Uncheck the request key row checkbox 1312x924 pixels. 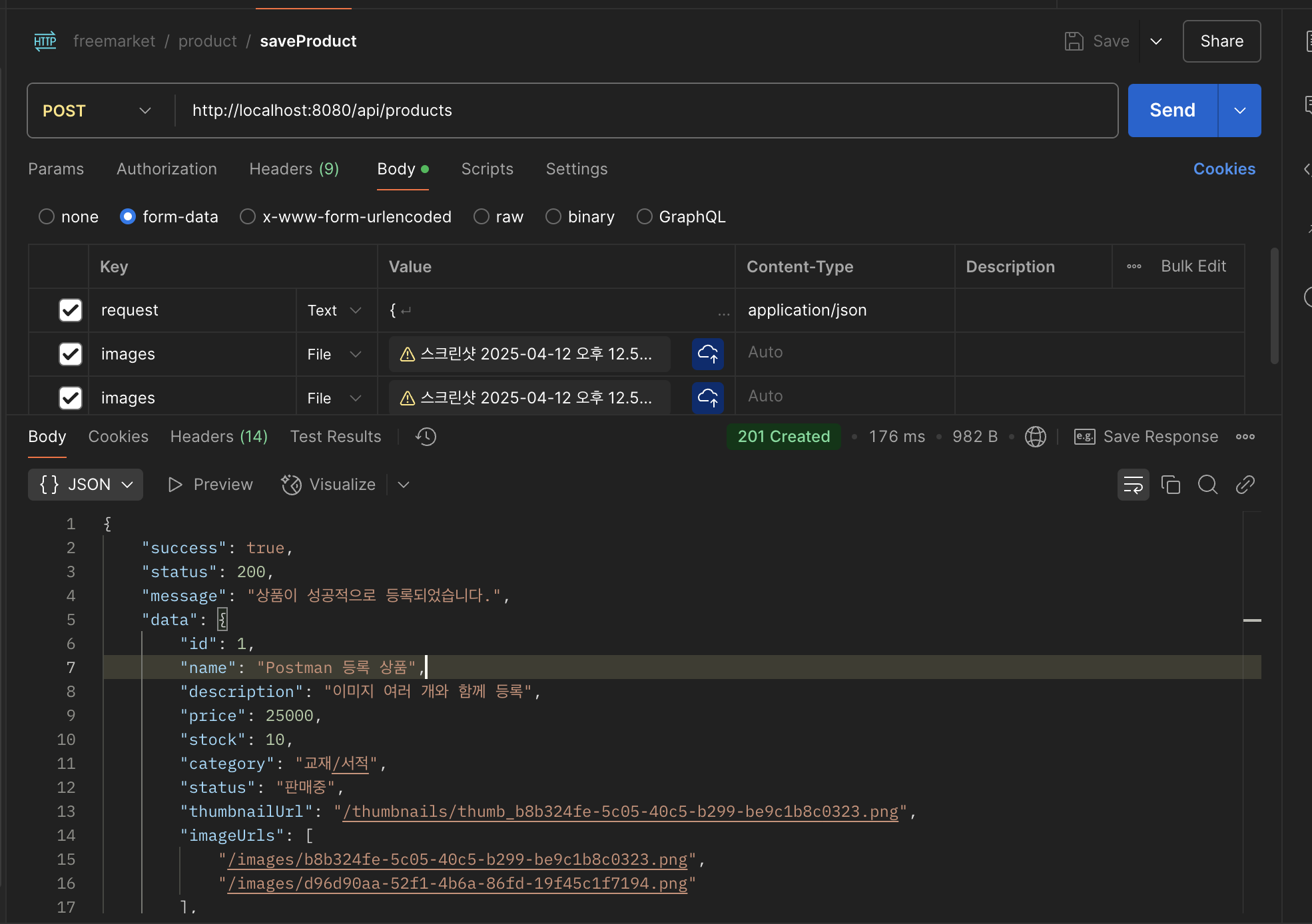(71, 310)
